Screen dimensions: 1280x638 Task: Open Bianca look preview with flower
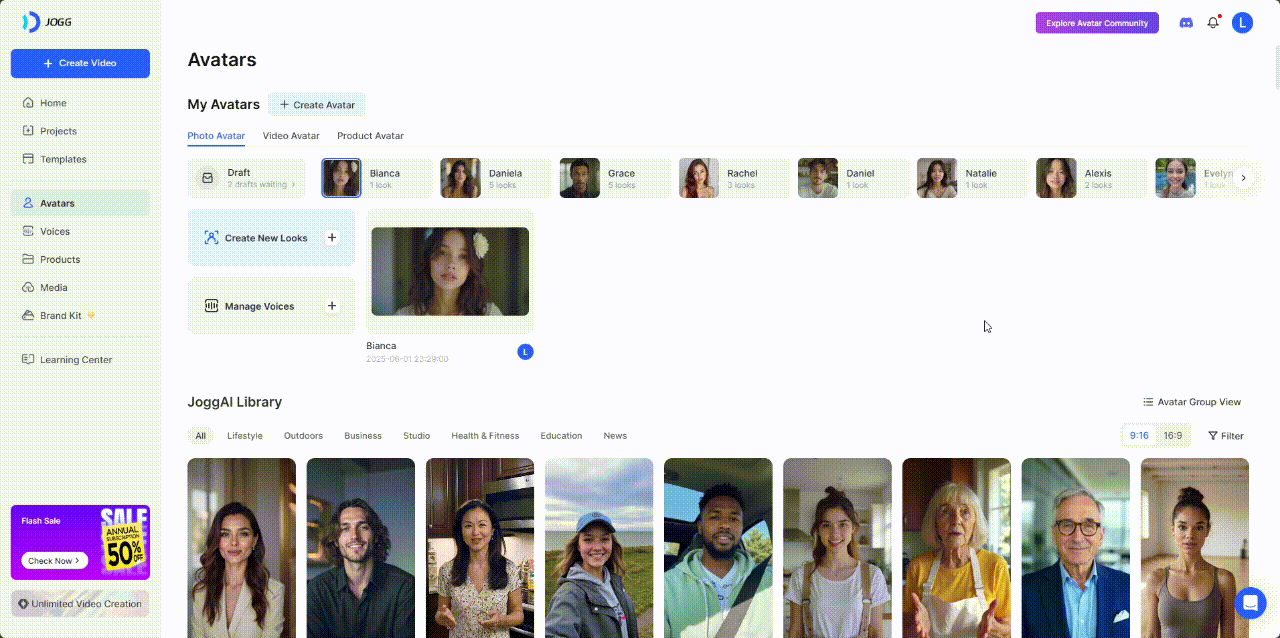pos(450,271)
